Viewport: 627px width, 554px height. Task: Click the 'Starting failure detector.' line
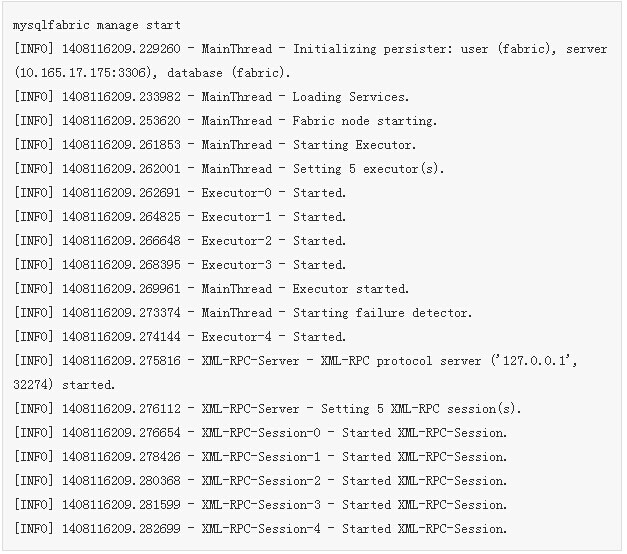tap(243, 313)
